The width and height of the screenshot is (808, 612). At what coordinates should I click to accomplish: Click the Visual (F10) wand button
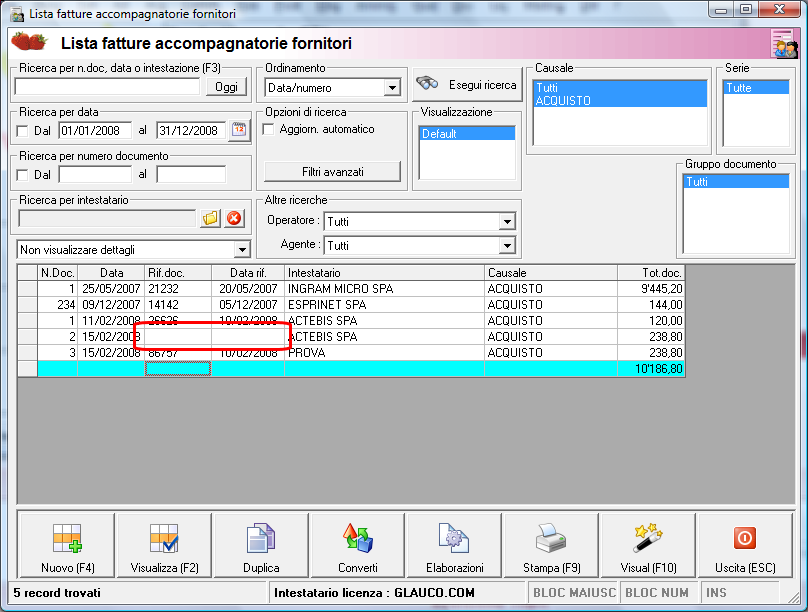648,546
